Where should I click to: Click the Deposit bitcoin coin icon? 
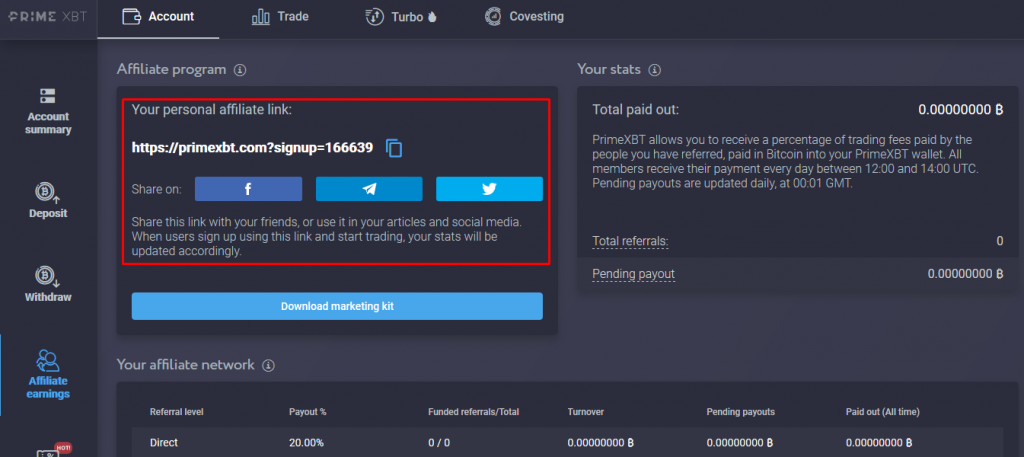(46, 193)
